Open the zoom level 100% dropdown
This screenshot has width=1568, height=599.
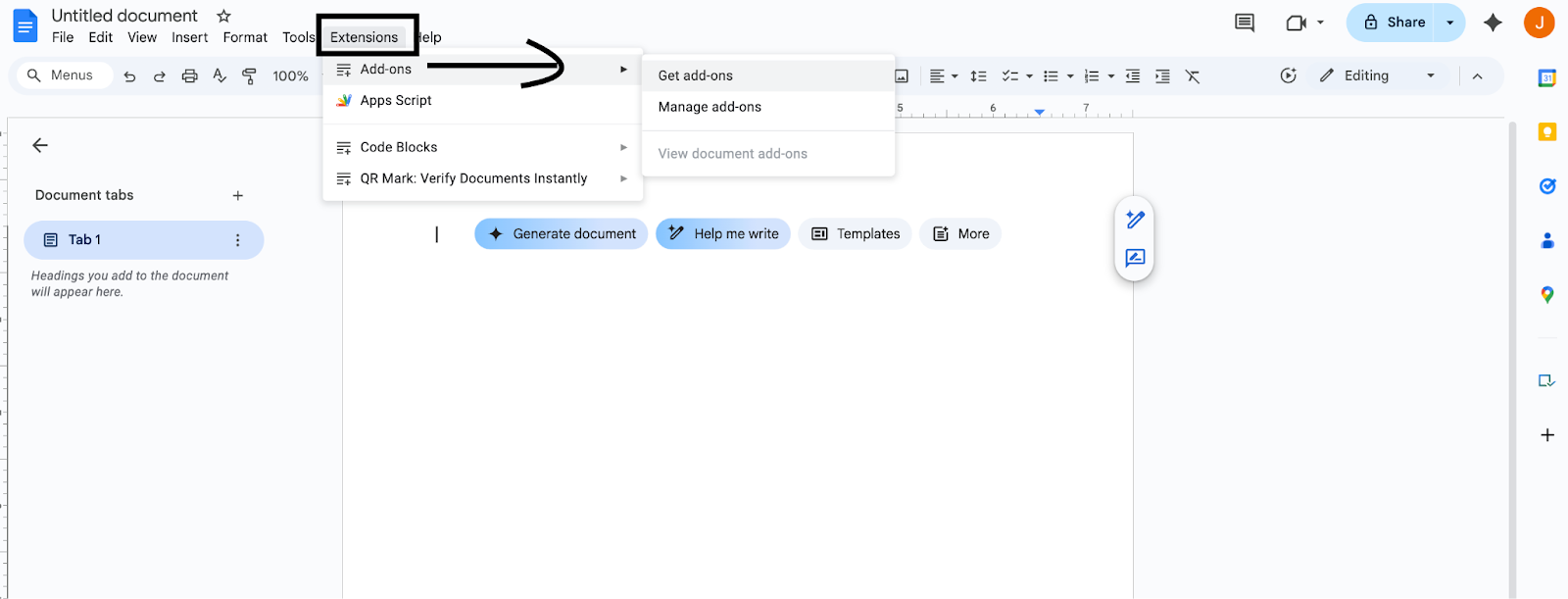coord(291,76)
